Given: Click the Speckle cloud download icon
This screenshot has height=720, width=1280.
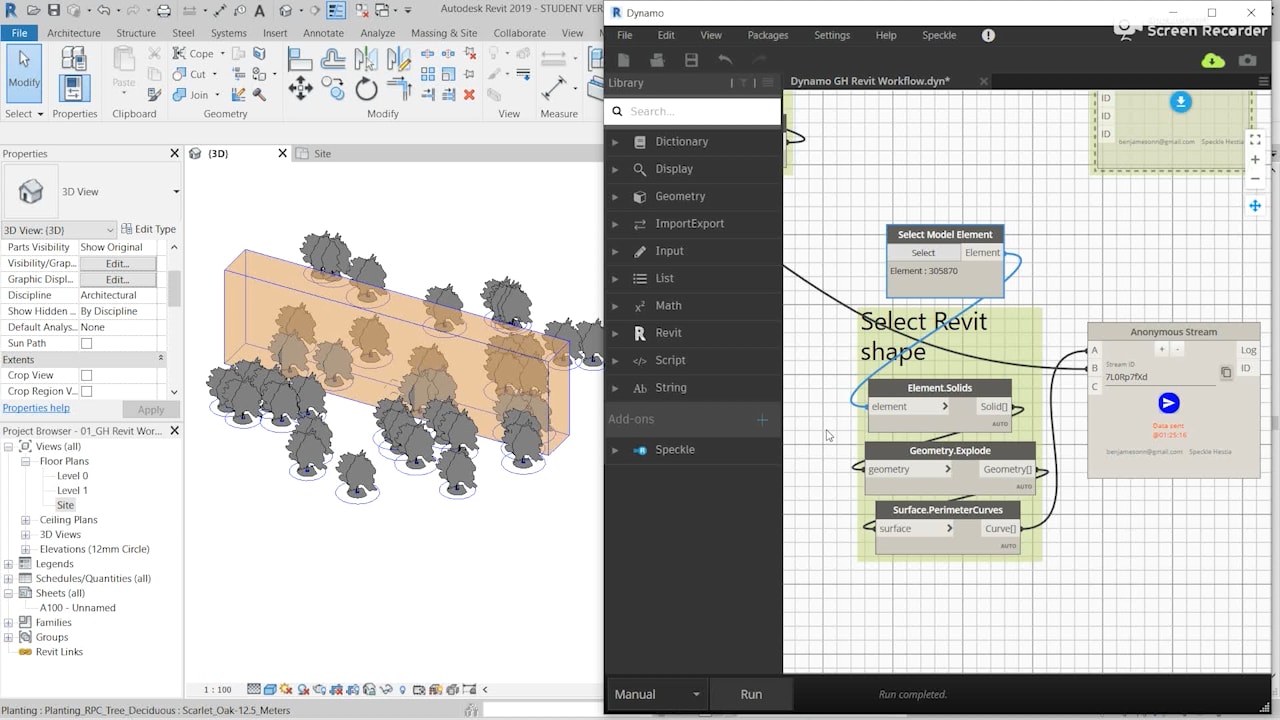Looking at the screenshot, I should (x=1212, y=61).
